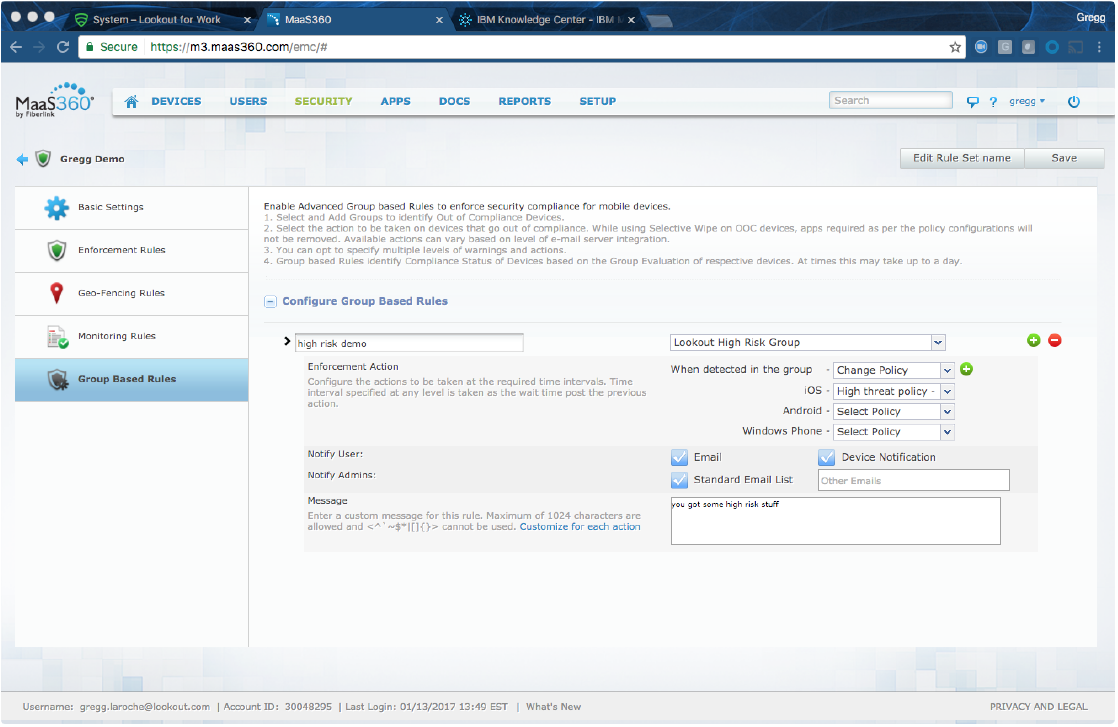Viewport: 1118px width, 727px height.
Task: Open the REPORTS menu
Action: pyautogui.click(x=524, y=101)
